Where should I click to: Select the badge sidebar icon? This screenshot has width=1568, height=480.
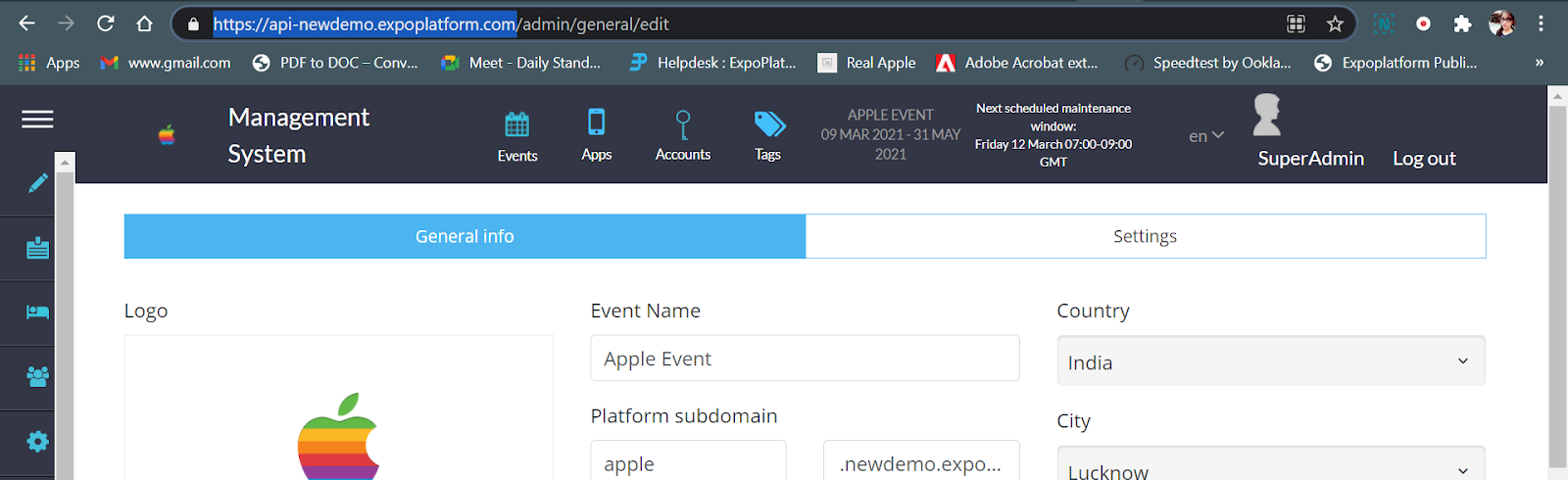click(37, 248)
